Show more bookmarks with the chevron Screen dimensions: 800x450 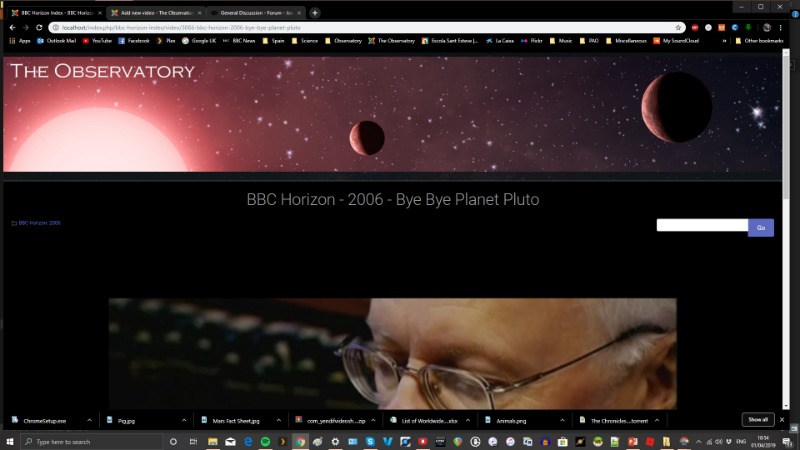coord(724,41)
